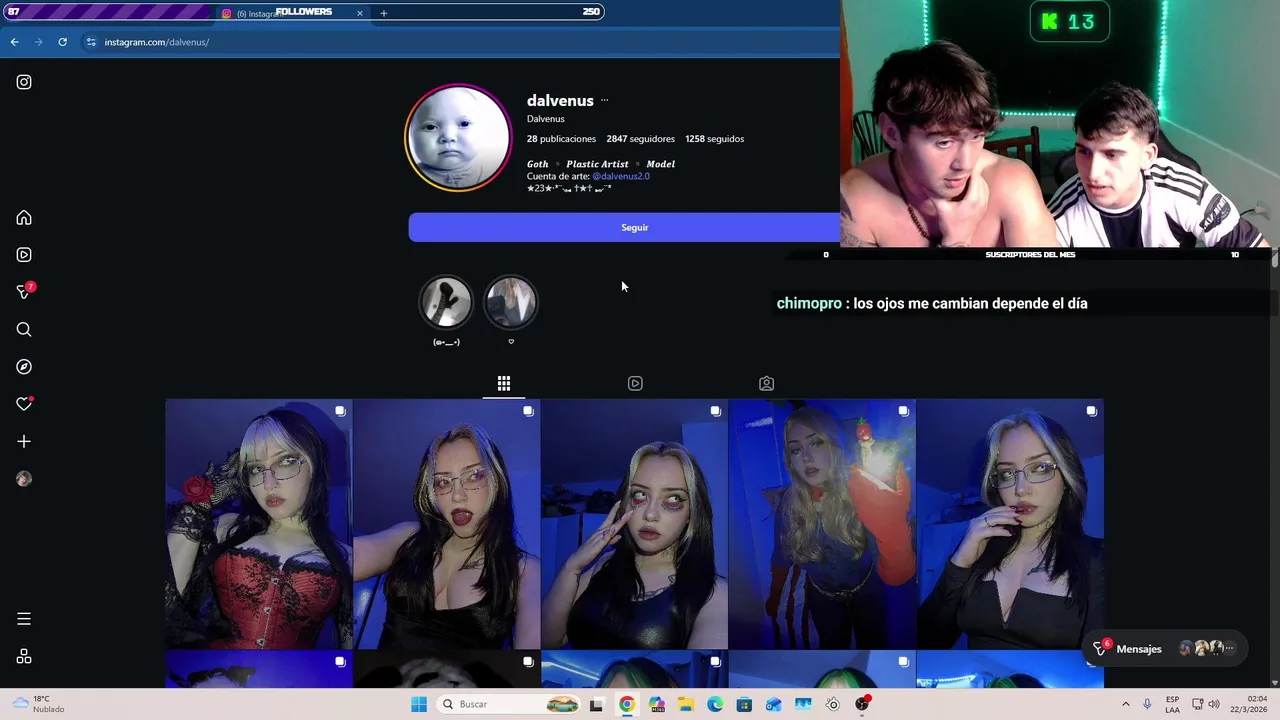The width and height of the screenshot is (1280, 720).
Task: Click the browser back arrow
Action: [x=14, y=42]
